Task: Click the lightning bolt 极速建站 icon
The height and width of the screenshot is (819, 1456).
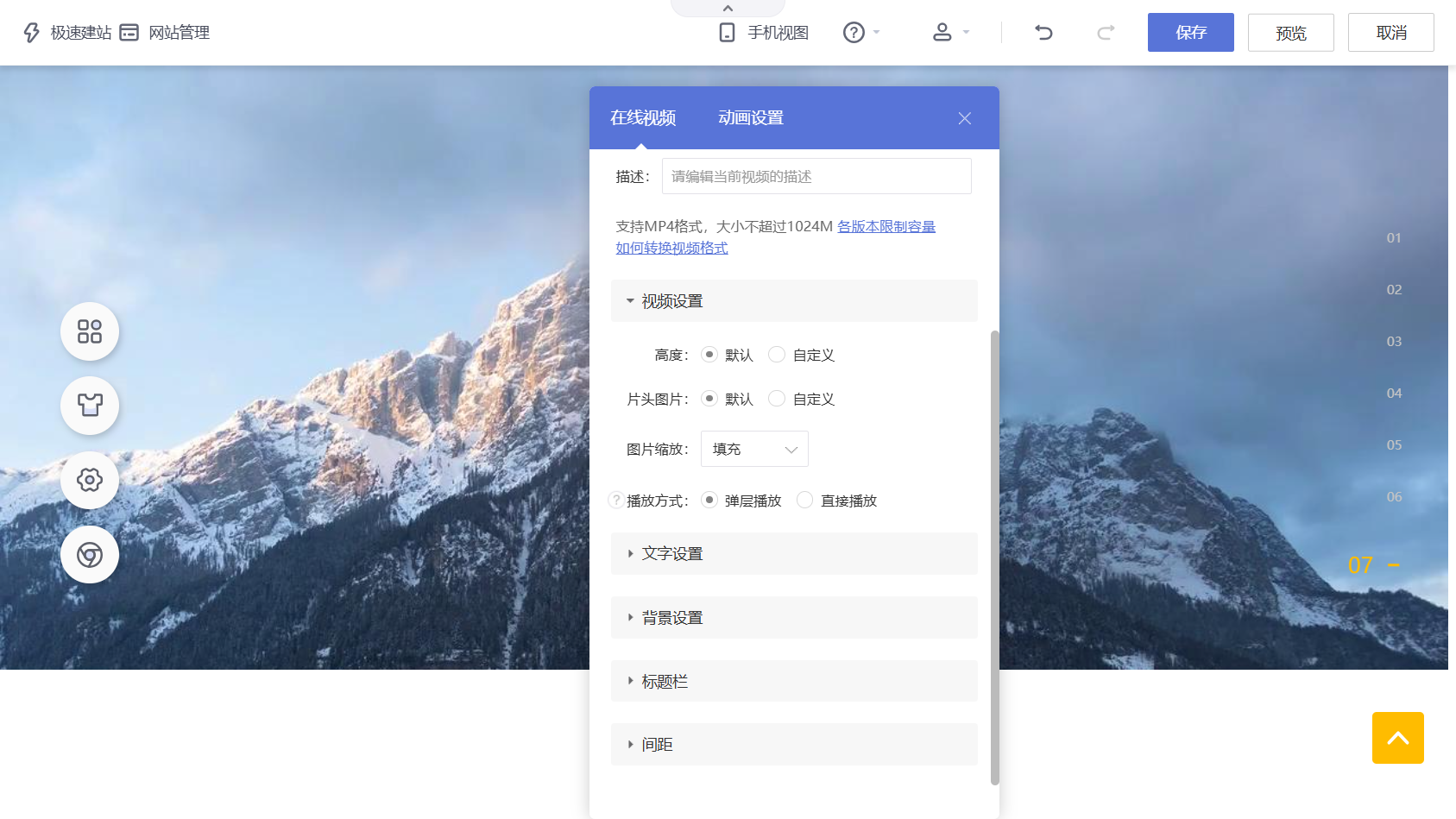Action: [x=32, y=33]
